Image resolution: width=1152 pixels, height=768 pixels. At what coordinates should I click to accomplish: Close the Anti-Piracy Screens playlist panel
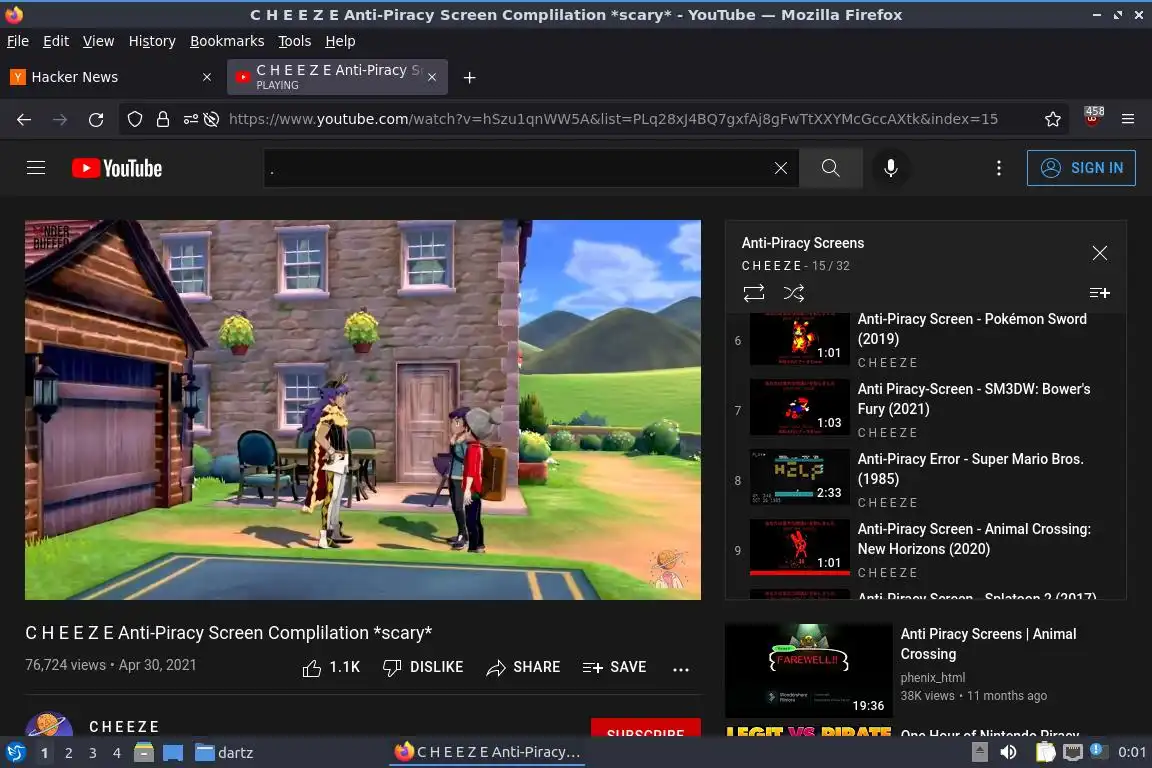(1099, 253)
